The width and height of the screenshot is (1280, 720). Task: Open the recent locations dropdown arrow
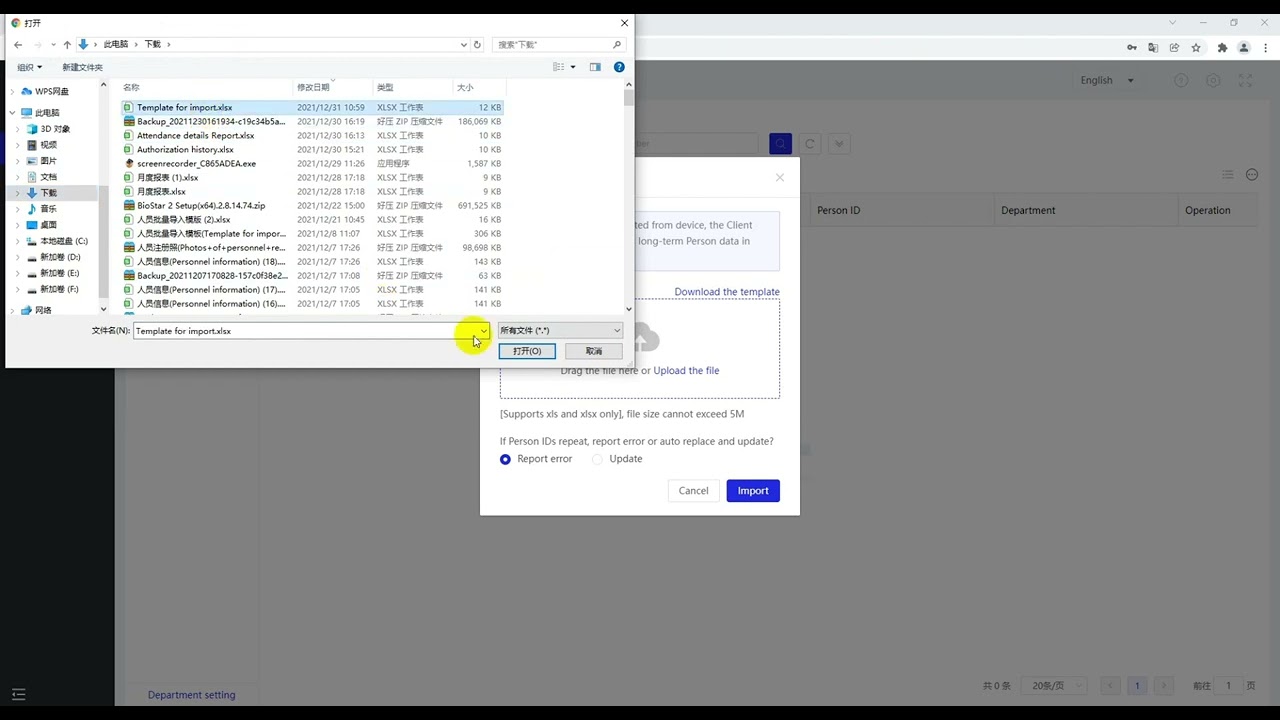coord(52,44)
